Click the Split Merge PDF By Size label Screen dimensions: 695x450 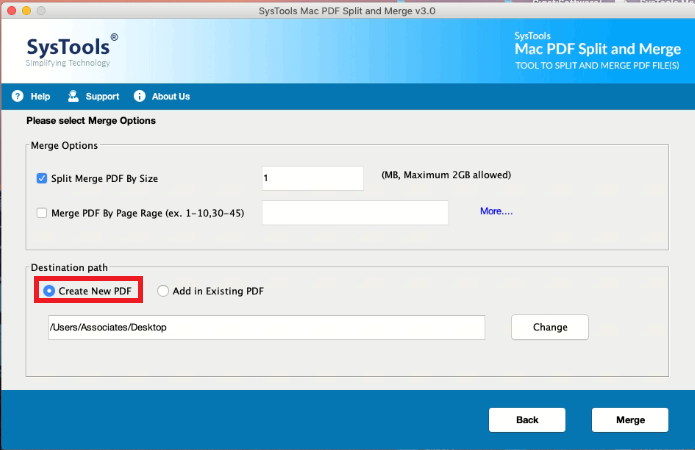105,178
